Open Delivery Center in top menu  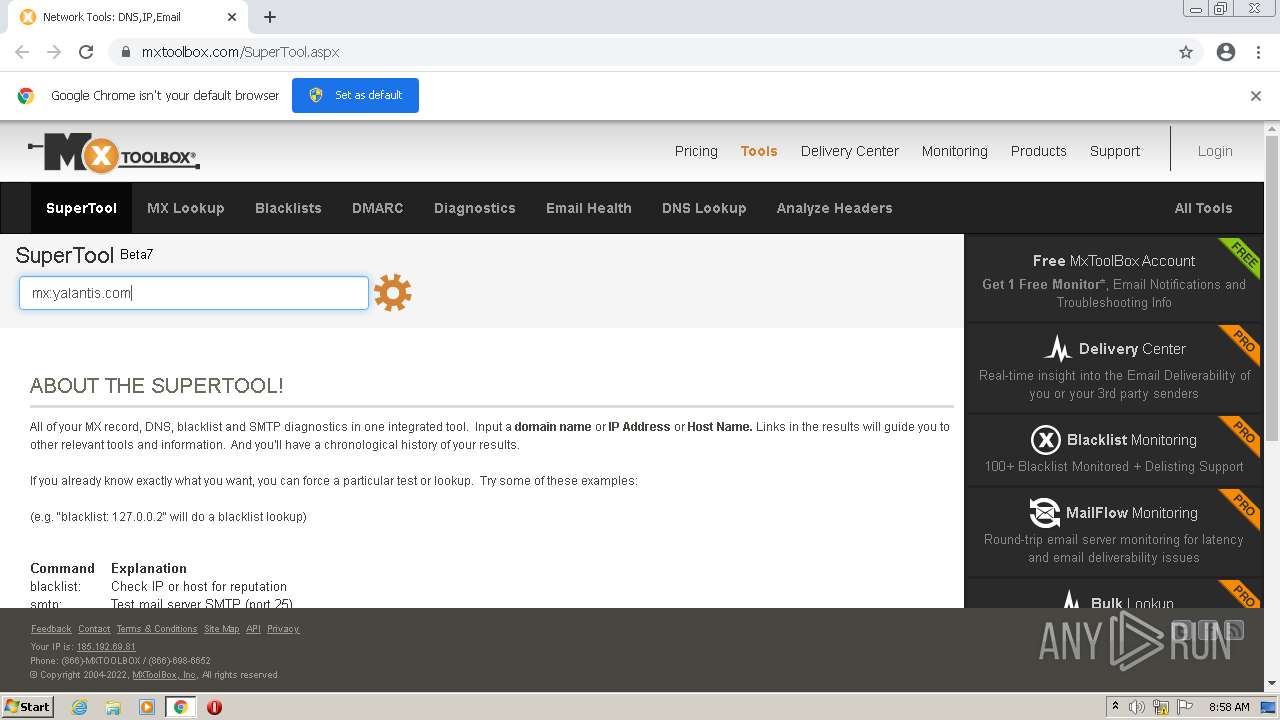tap(850, 151)
